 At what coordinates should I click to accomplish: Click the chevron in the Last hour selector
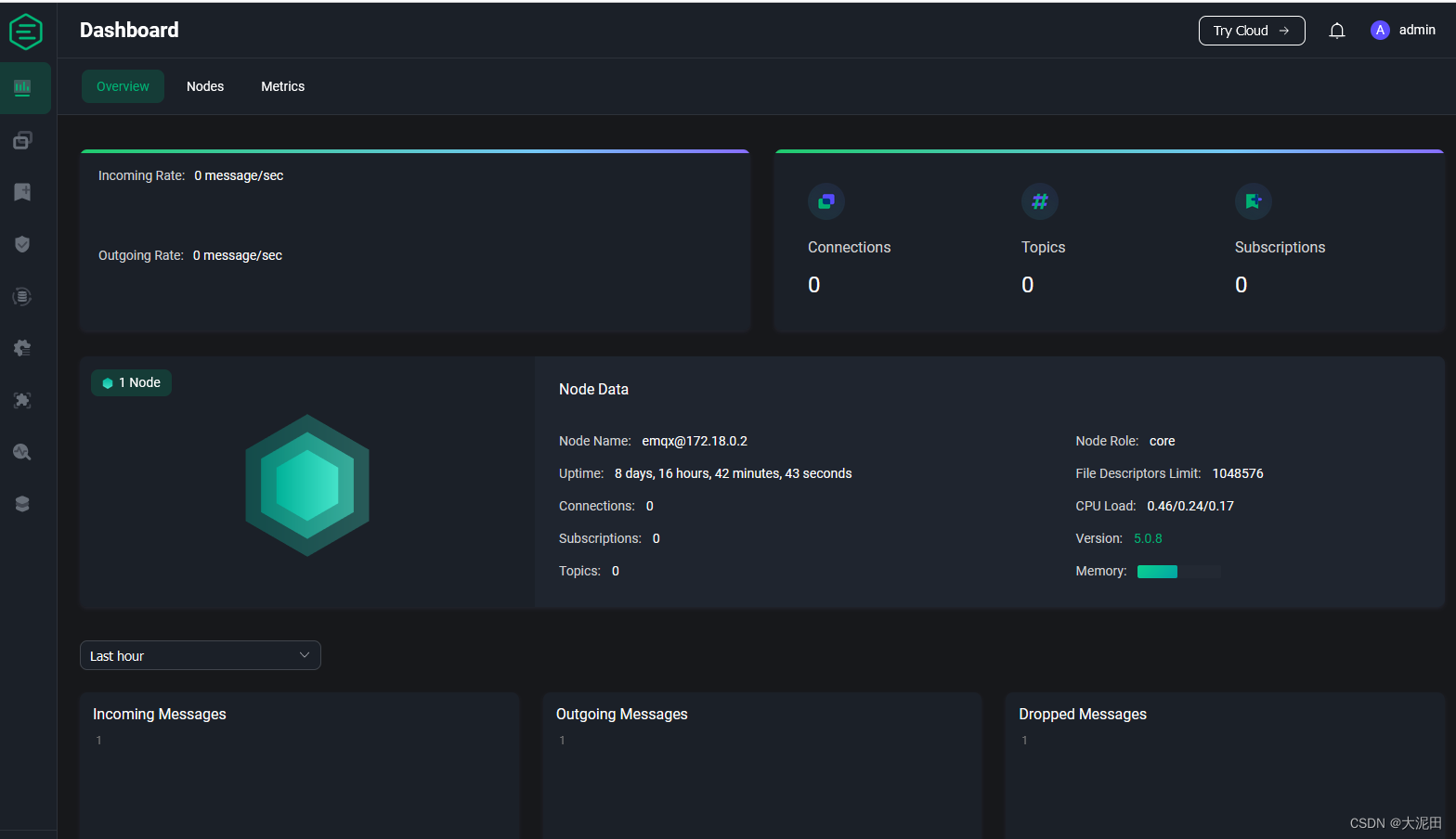tap(305, 655)
